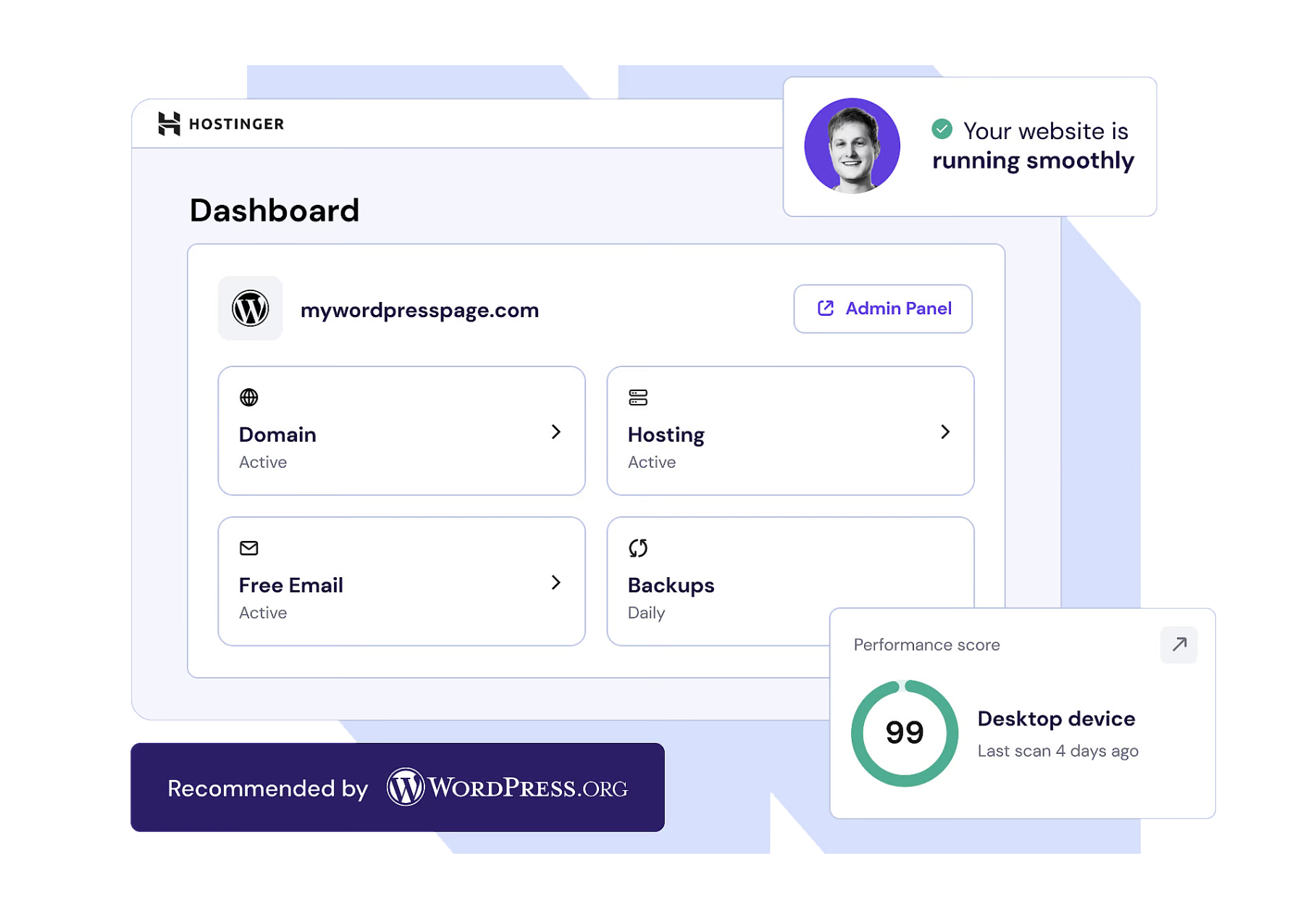Expand the Free Email card chevron
This screenshot has width=1295, height=924.
[x=556, y=582]
